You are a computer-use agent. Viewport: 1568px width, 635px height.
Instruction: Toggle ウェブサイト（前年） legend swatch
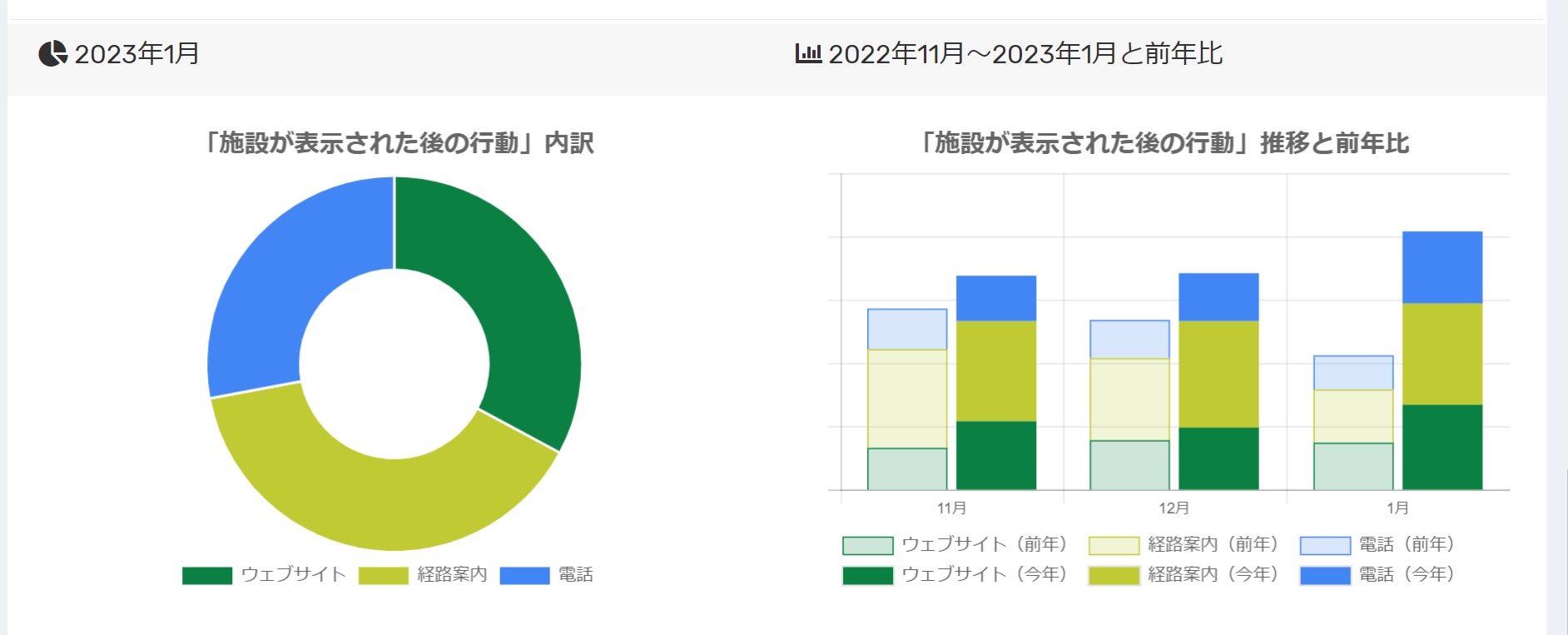868,545
